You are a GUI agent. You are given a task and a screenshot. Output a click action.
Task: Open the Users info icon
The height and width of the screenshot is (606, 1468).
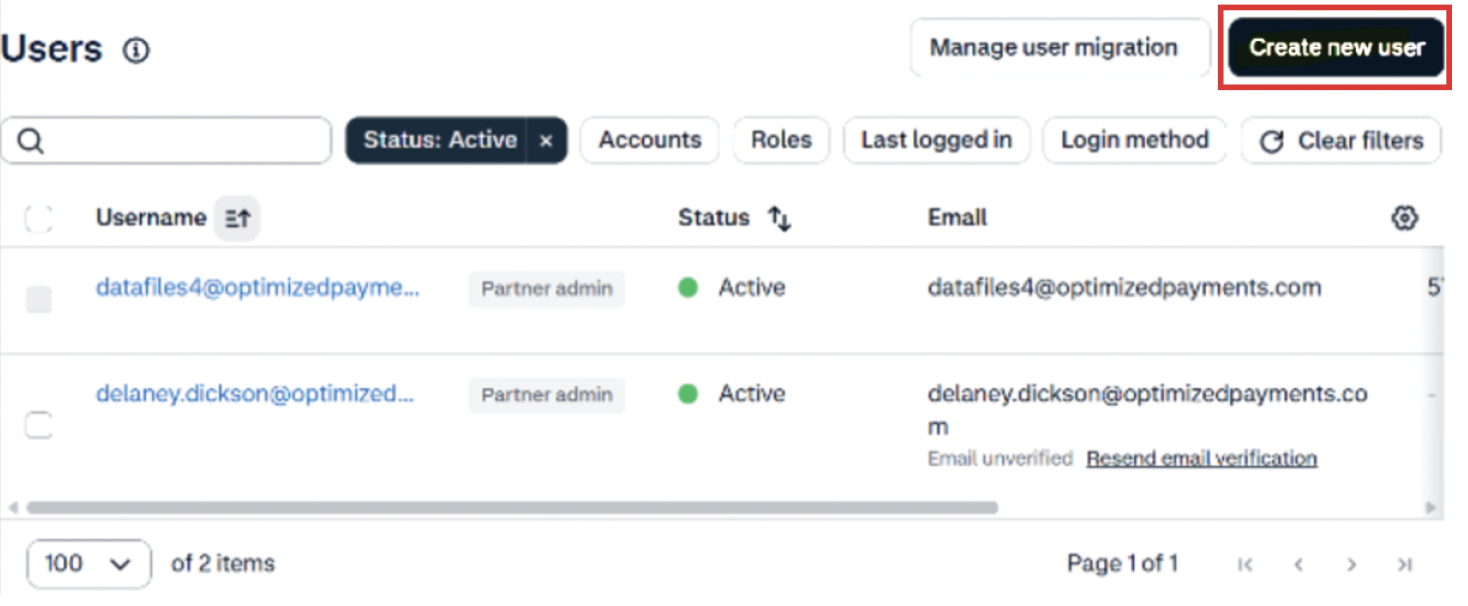click(136, 50)
